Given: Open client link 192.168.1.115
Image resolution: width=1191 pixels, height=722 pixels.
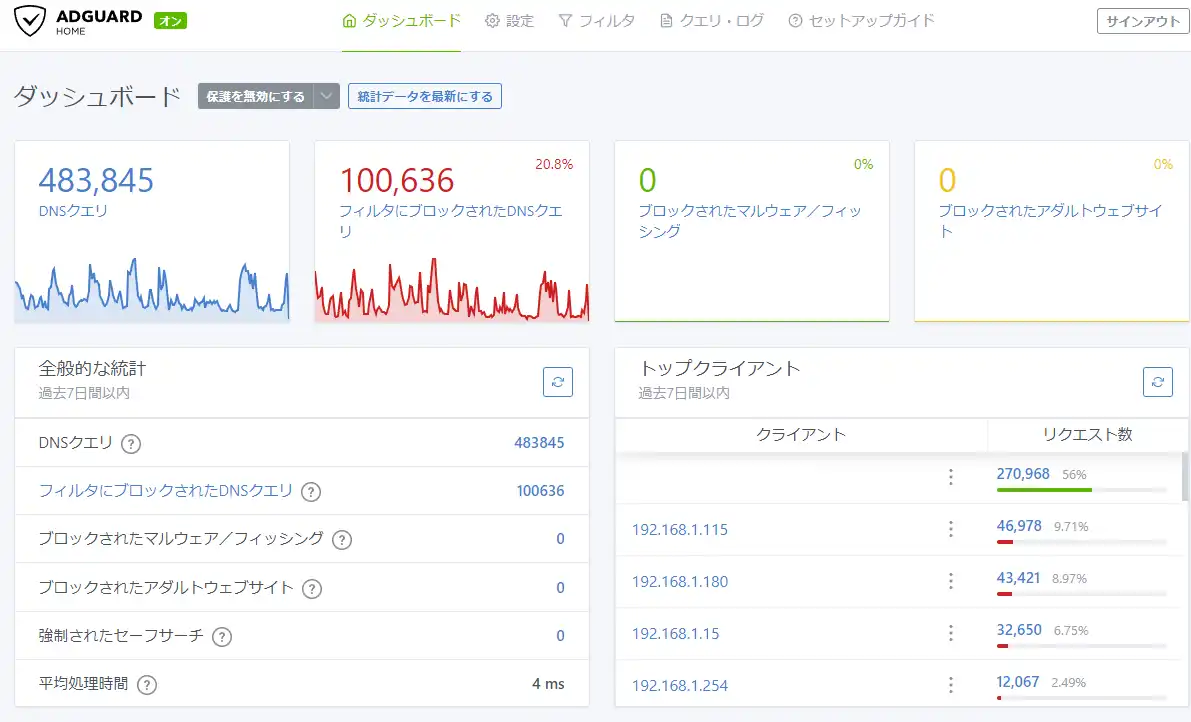Looking at the screenshot, I should pyautogui.click(x=680, y=529).
